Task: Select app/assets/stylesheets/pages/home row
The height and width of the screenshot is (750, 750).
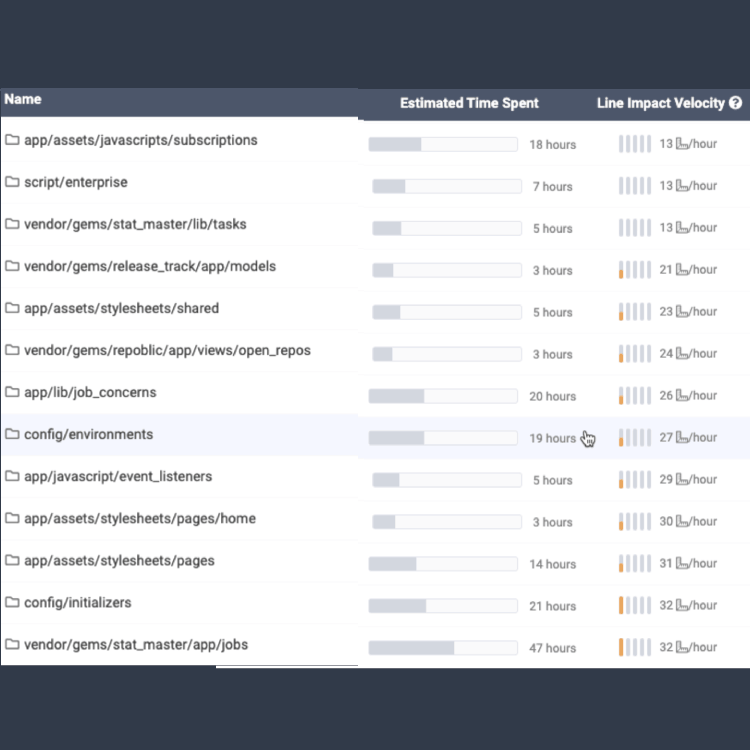Action: 139,518
